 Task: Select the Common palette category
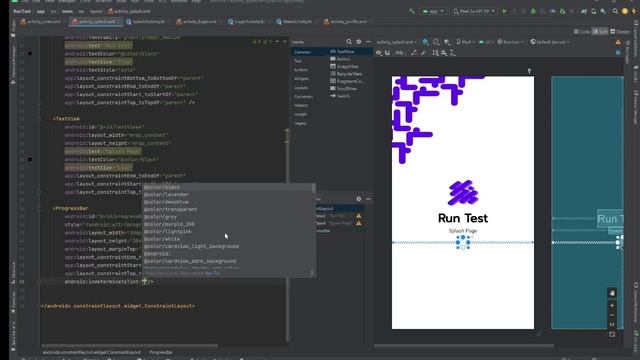pyautogui.click(x=302, y=52)
